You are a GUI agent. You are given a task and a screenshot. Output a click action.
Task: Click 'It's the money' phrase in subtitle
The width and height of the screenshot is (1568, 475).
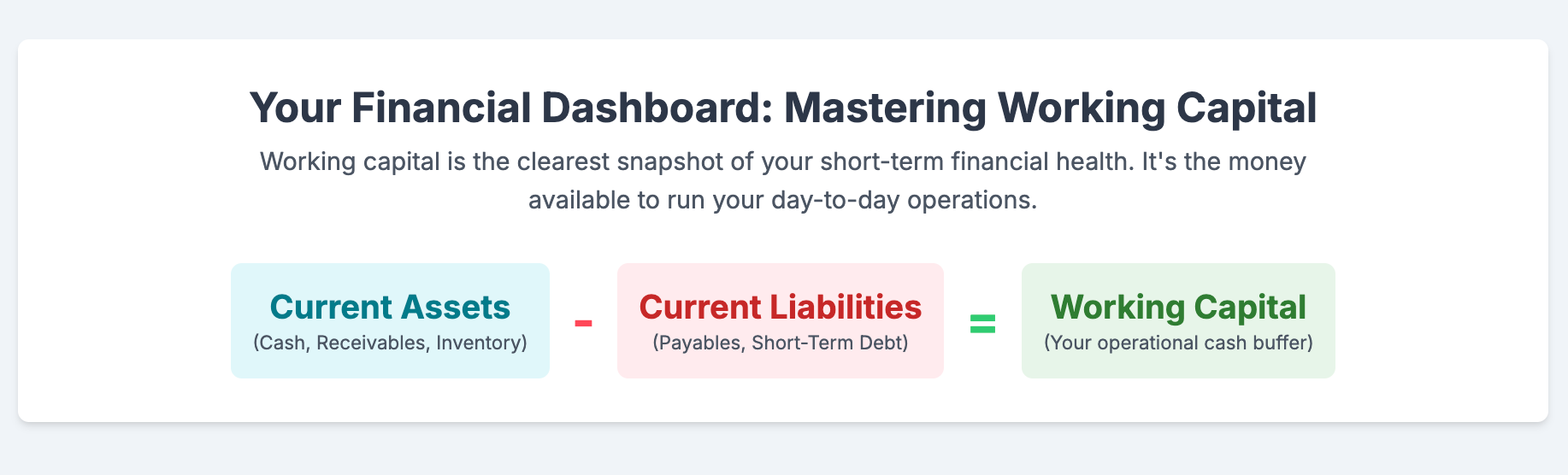coord(1223,161)
